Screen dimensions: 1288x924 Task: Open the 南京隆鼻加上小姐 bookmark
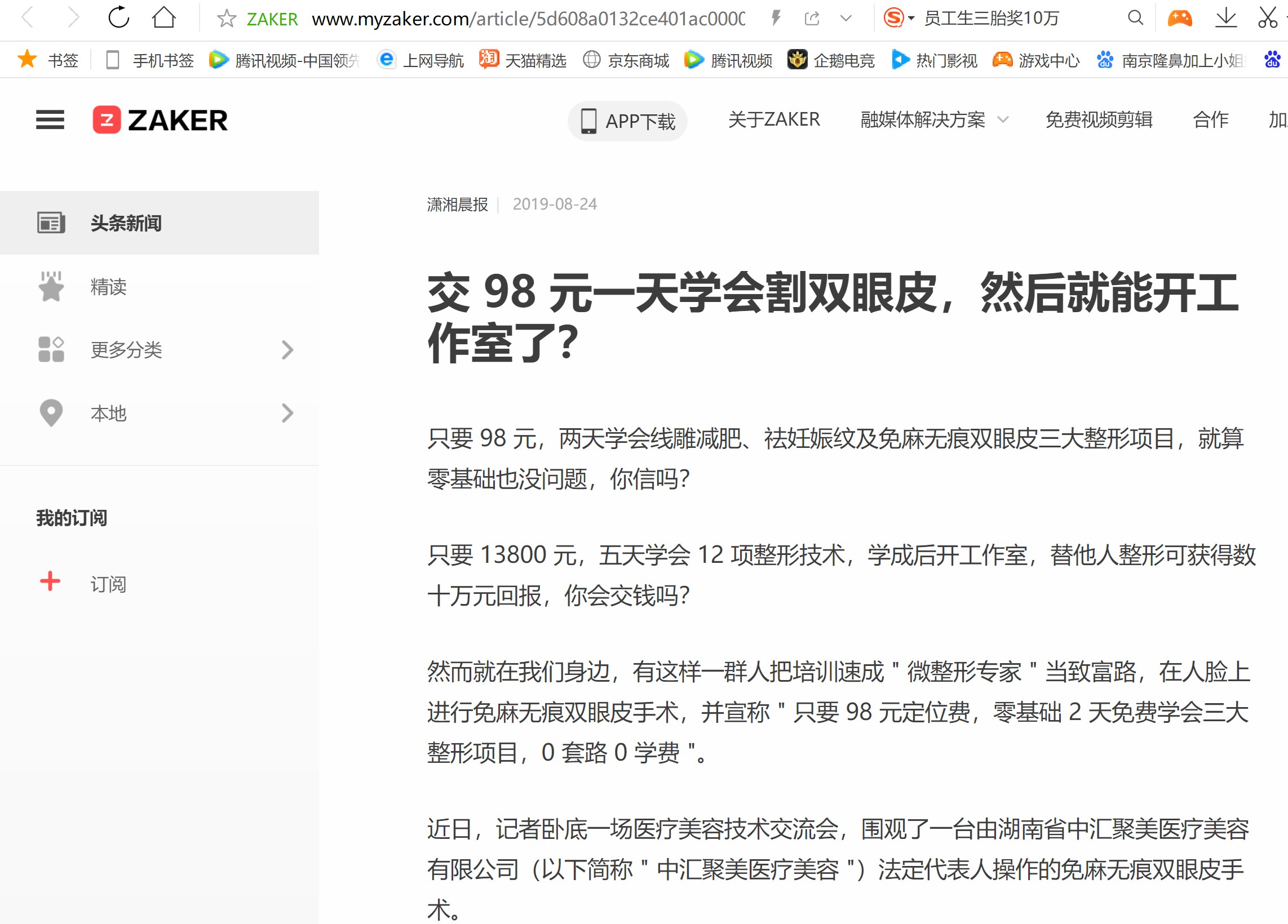click(x=1170, y=60)
